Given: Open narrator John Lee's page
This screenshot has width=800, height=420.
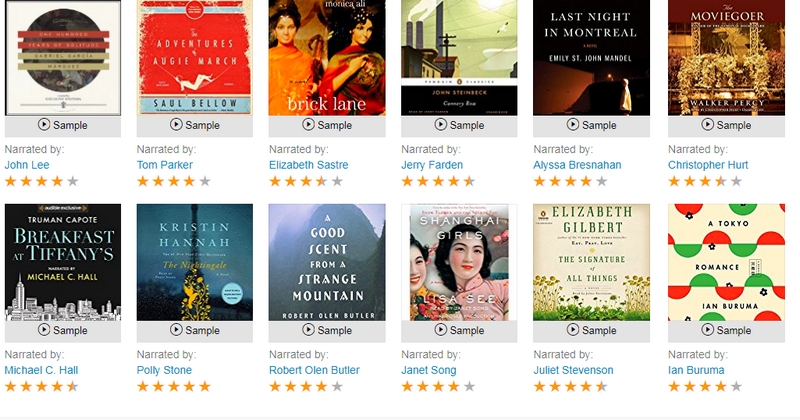Looking at the screenshot, I should coord(25,165).
